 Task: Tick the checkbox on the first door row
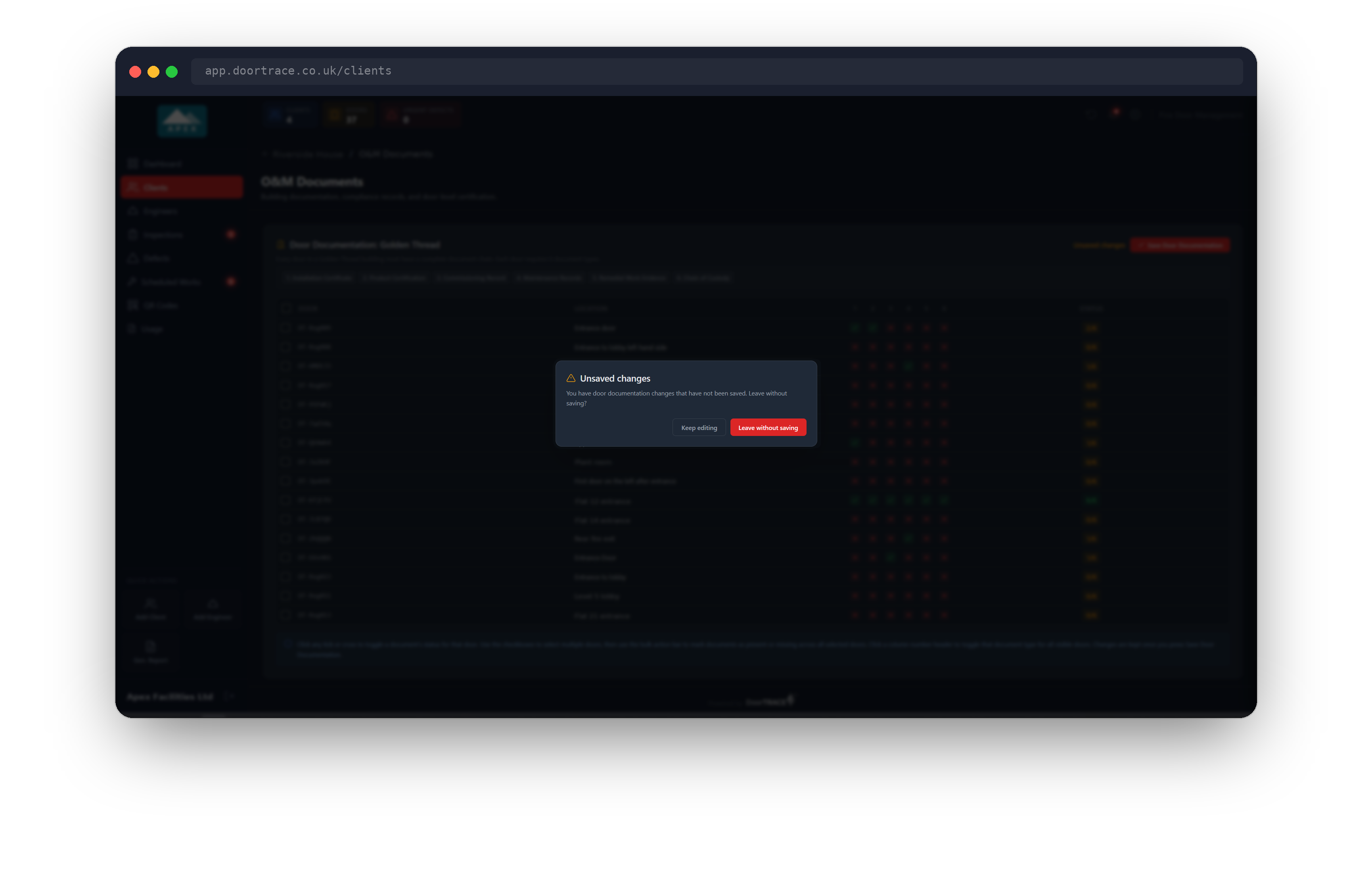click(286, 328)
